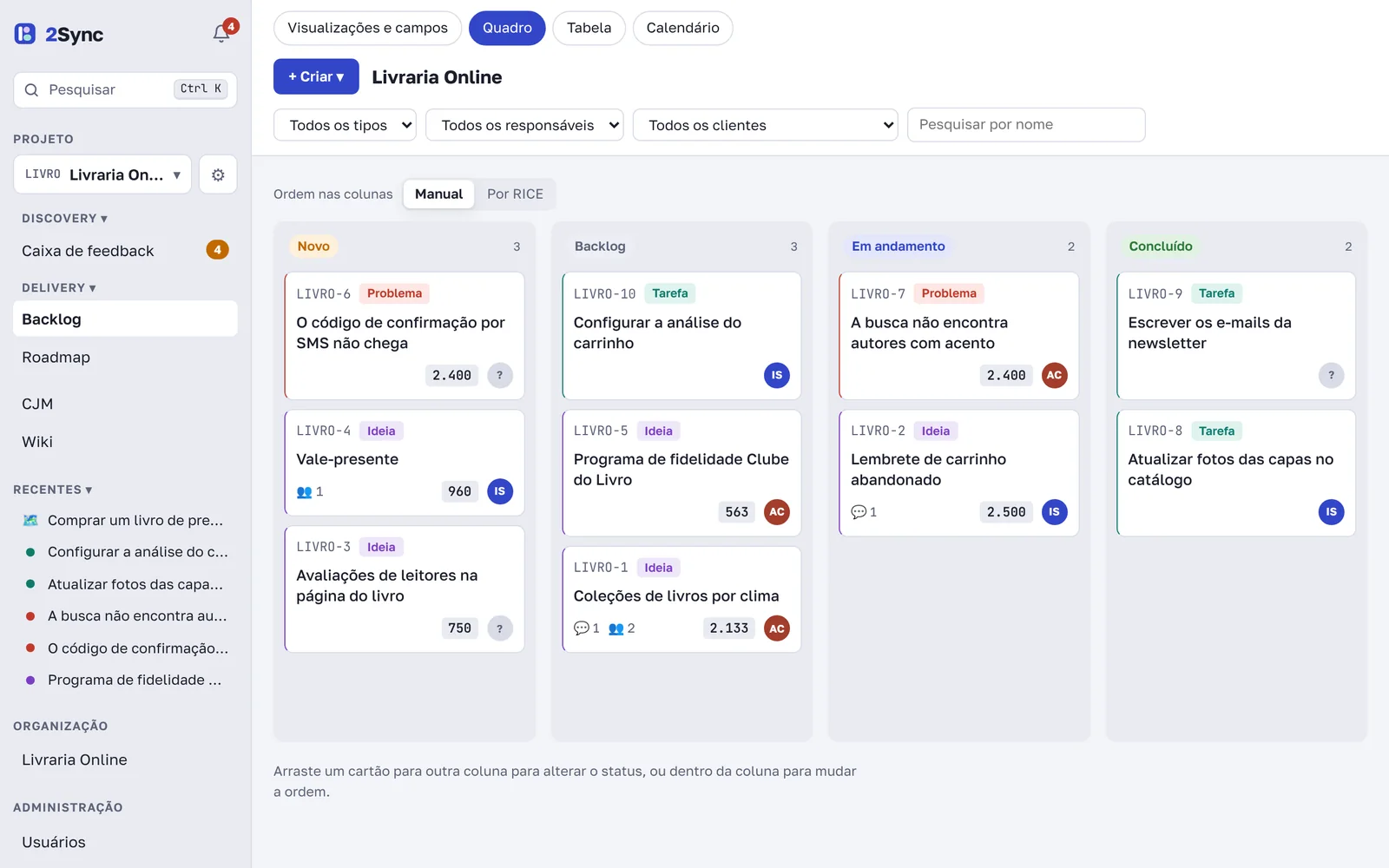Click the 2Sync logo icon
1389x868 pixels.
pos(25,34)
